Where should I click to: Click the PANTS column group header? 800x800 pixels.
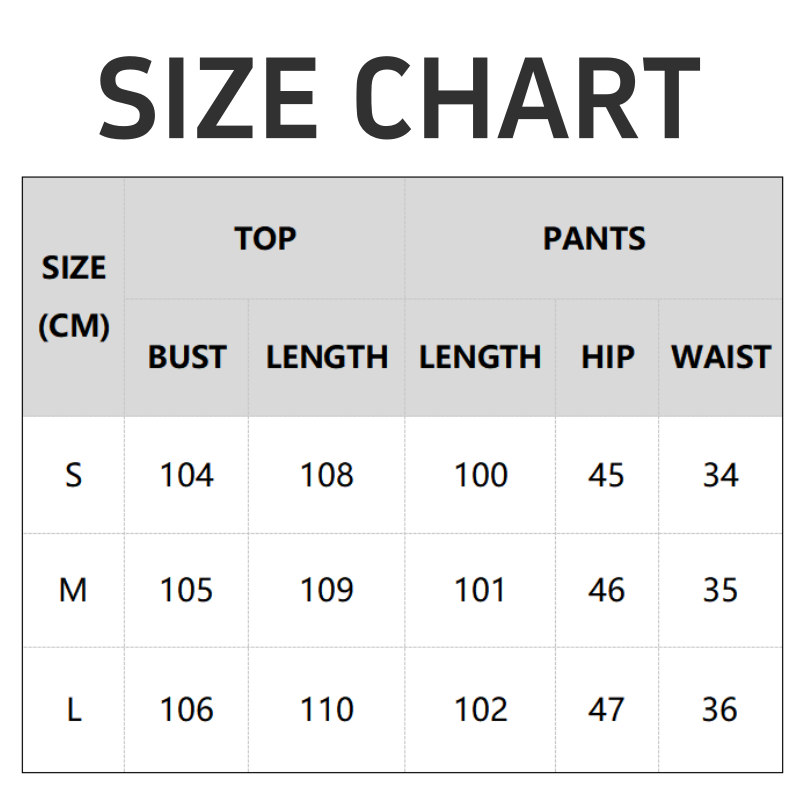594,239
